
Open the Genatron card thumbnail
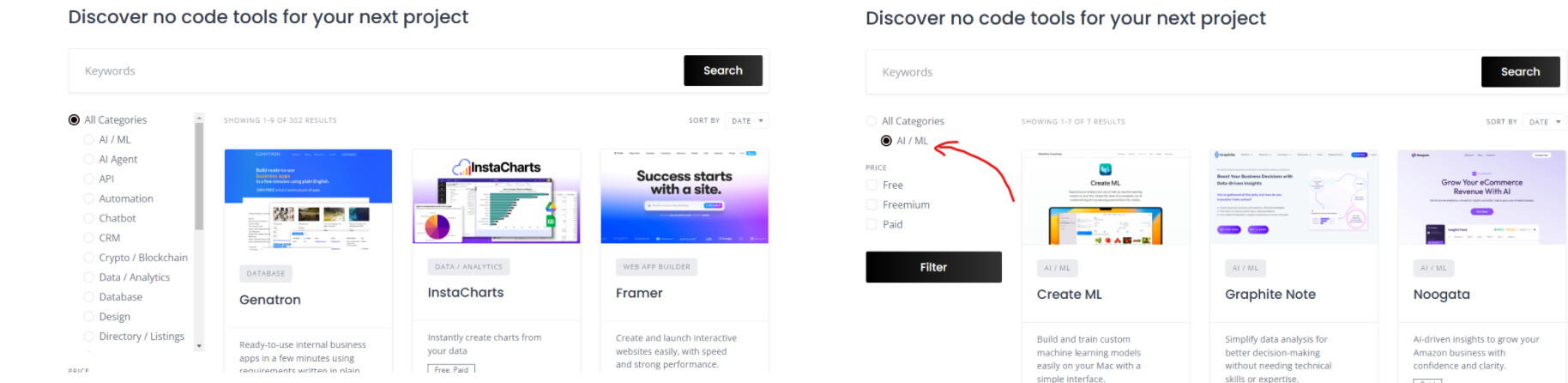click(308, 200)
